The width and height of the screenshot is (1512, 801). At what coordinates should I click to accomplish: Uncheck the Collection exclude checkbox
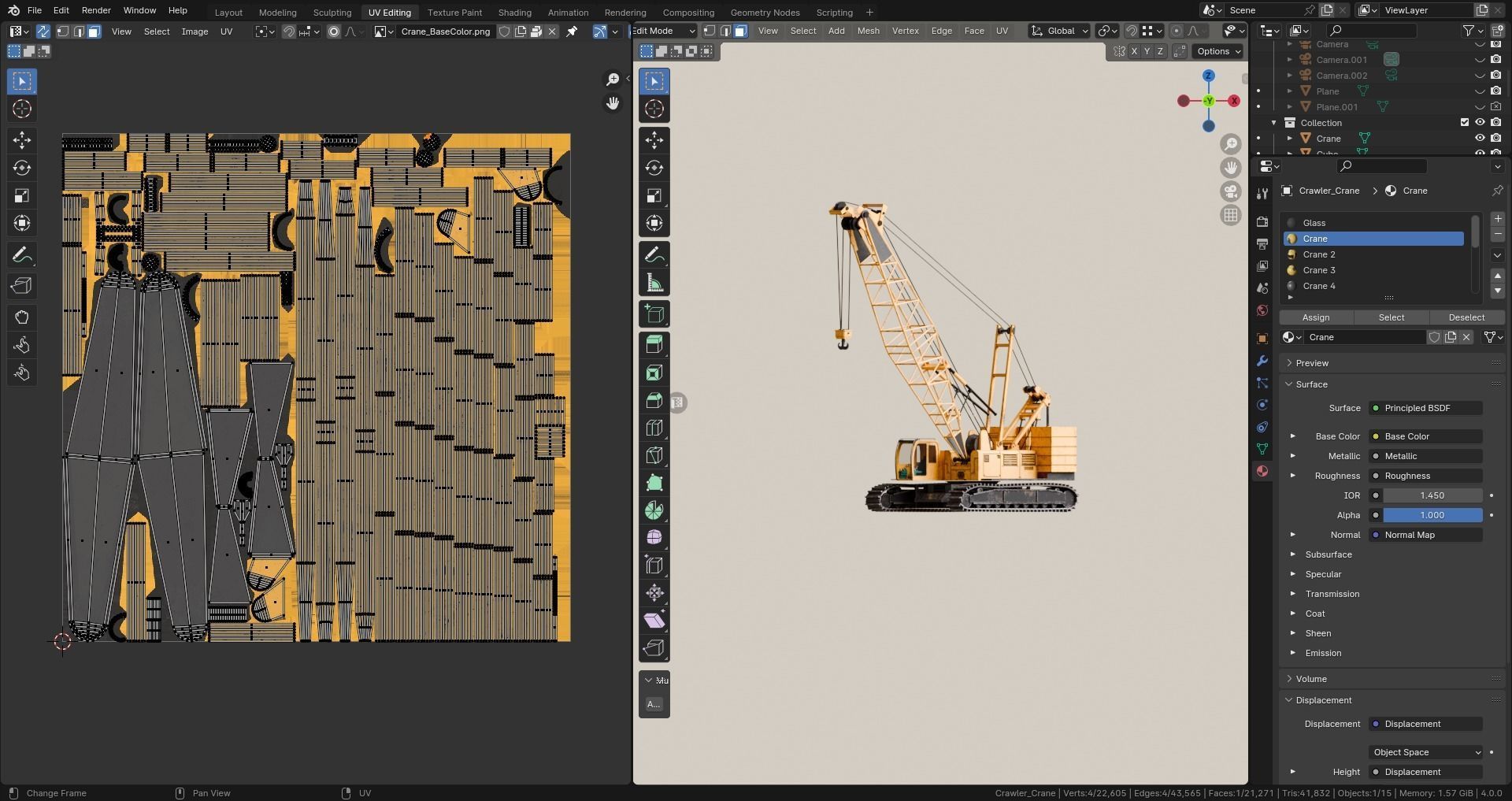(1465, 123)
